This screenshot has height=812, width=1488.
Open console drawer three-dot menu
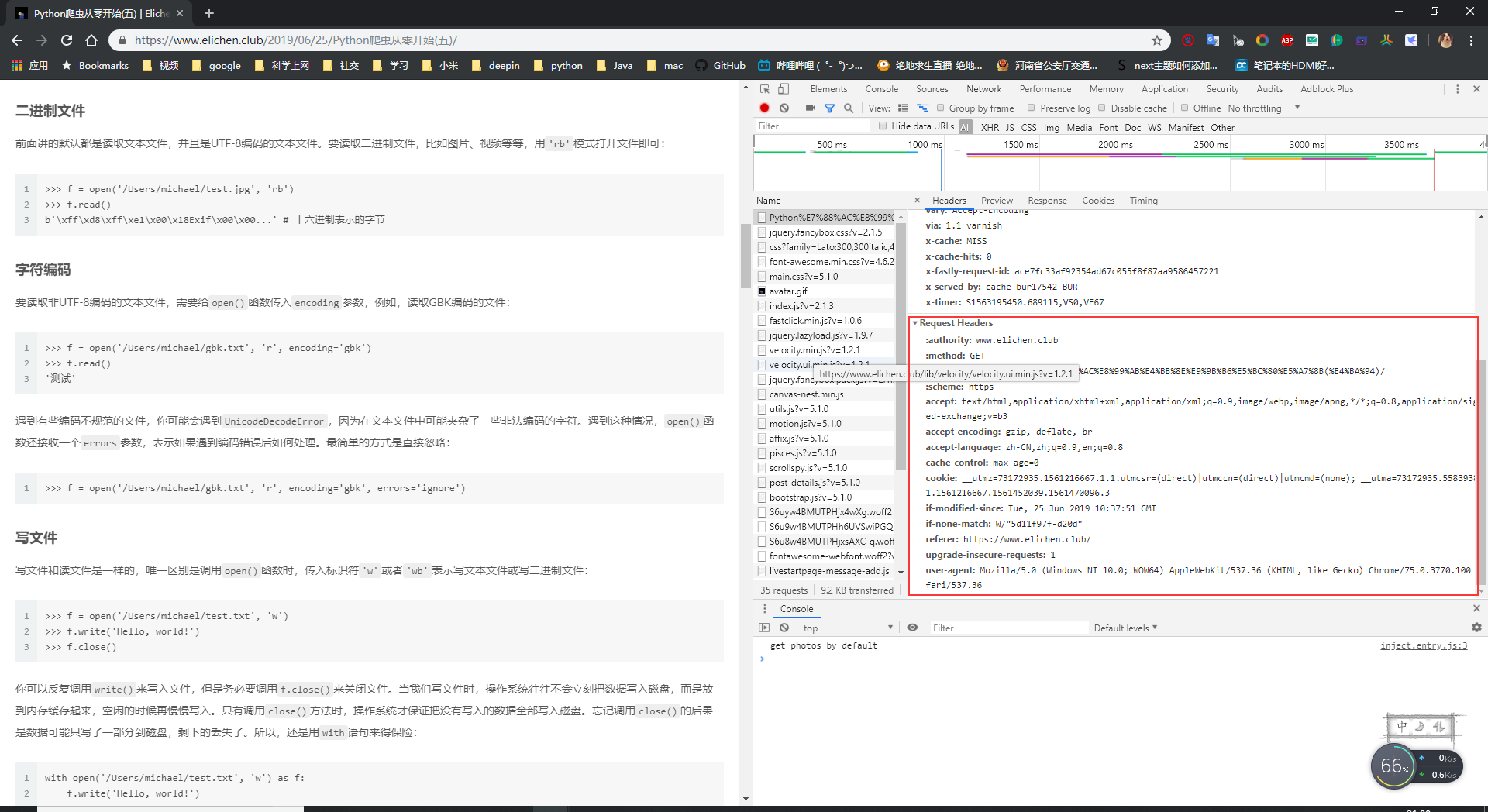[x=765, y=609]
